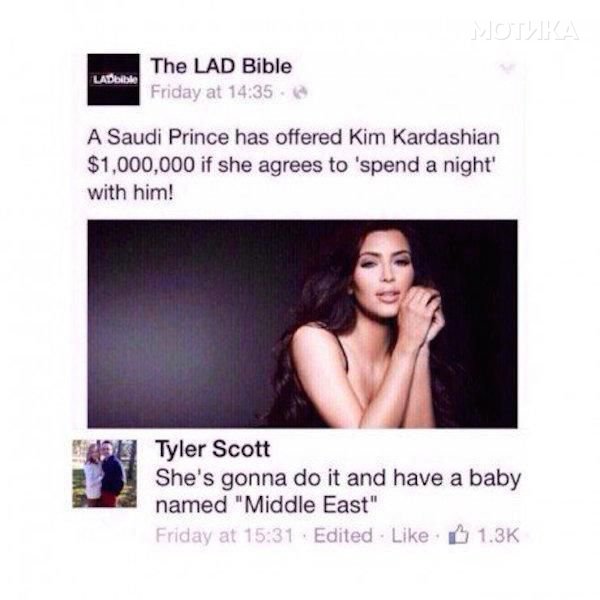Open the post options dropdown arrow

507,68
